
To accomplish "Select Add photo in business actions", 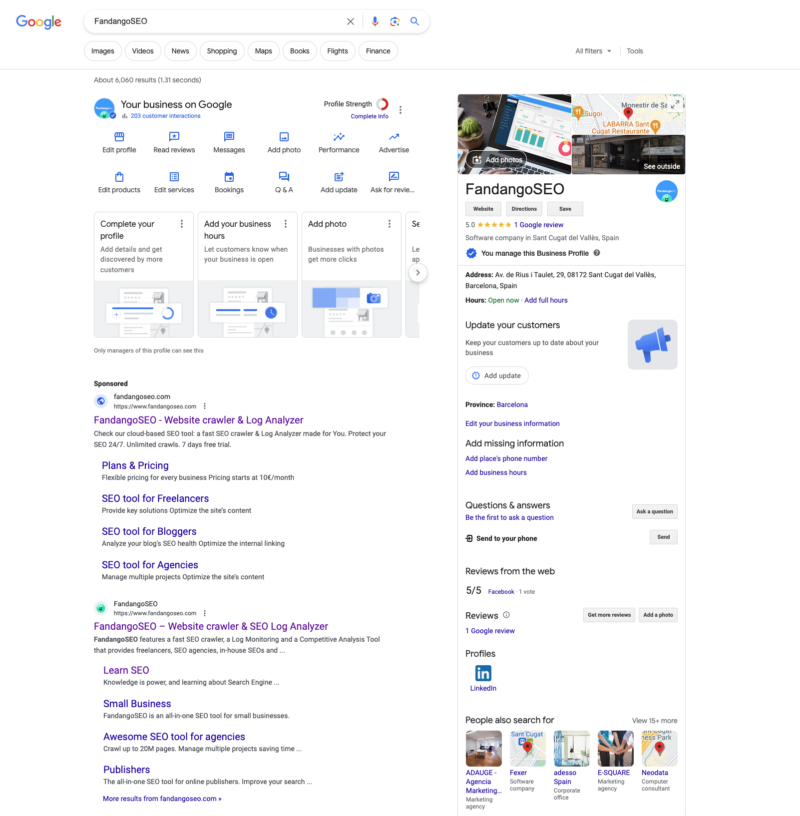I will [284, 142].
